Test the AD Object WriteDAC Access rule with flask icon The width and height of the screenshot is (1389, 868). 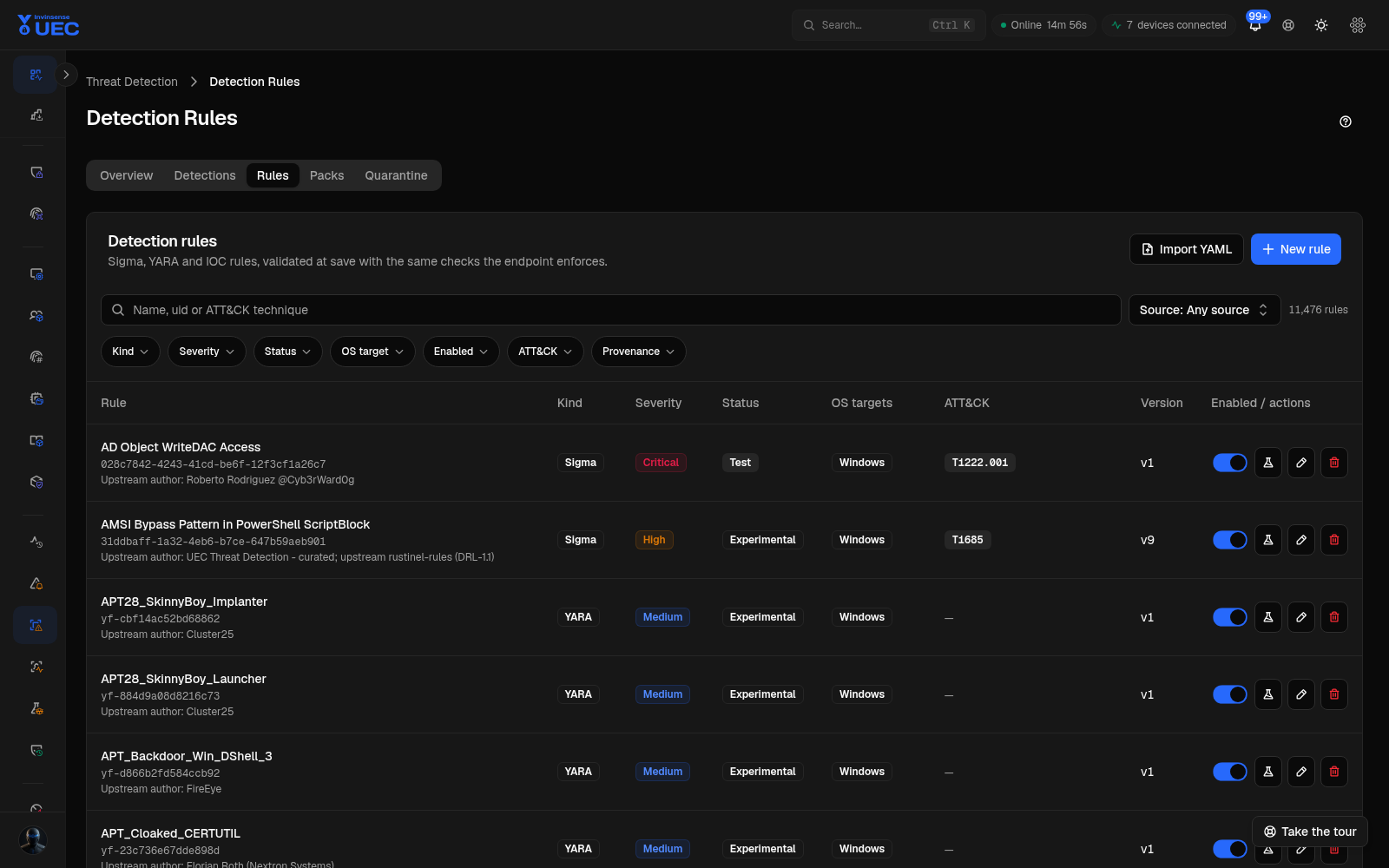(x=1268, y=463)
